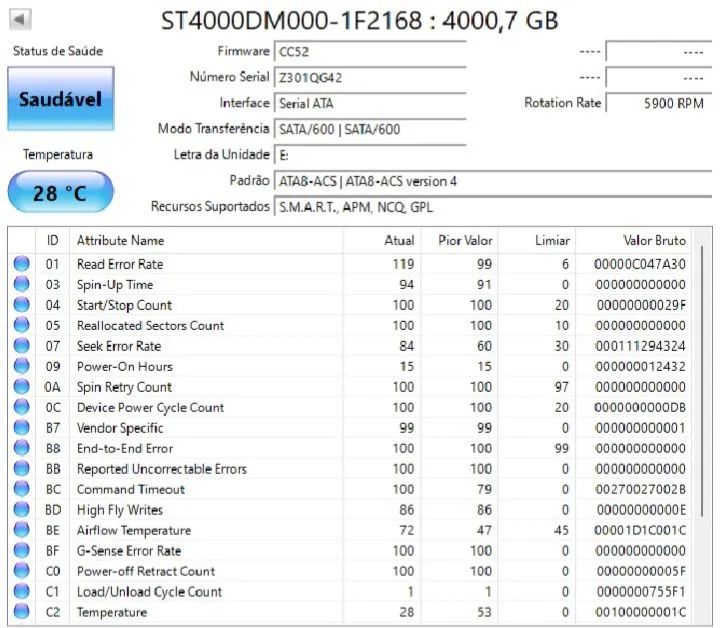Click raw value 00270027002B for Command Timeout
The height and width of the screenshot is (628, 720).
(640, 489)
